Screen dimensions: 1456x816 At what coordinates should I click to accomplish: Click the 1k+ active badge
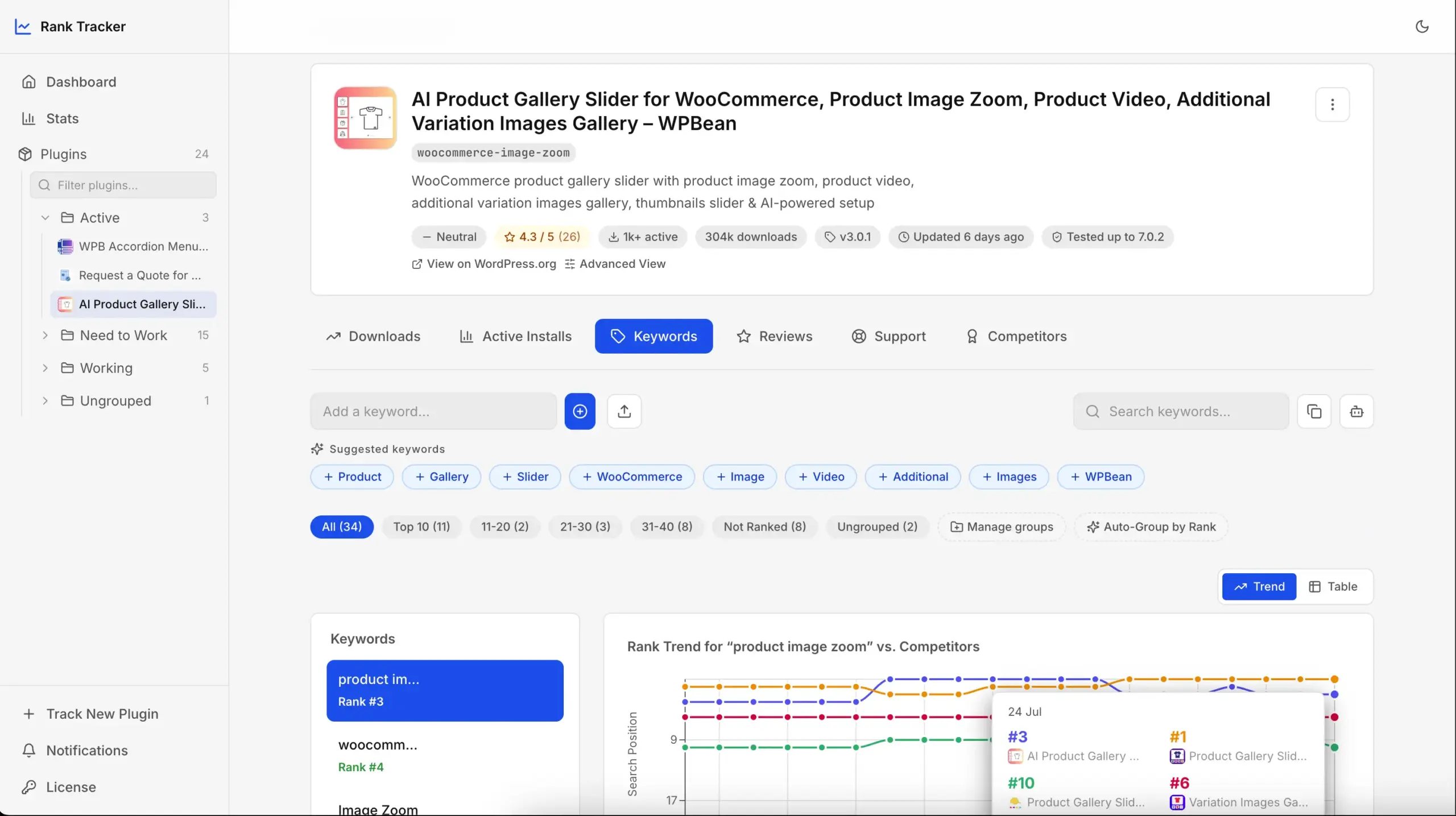click(643, 237)
